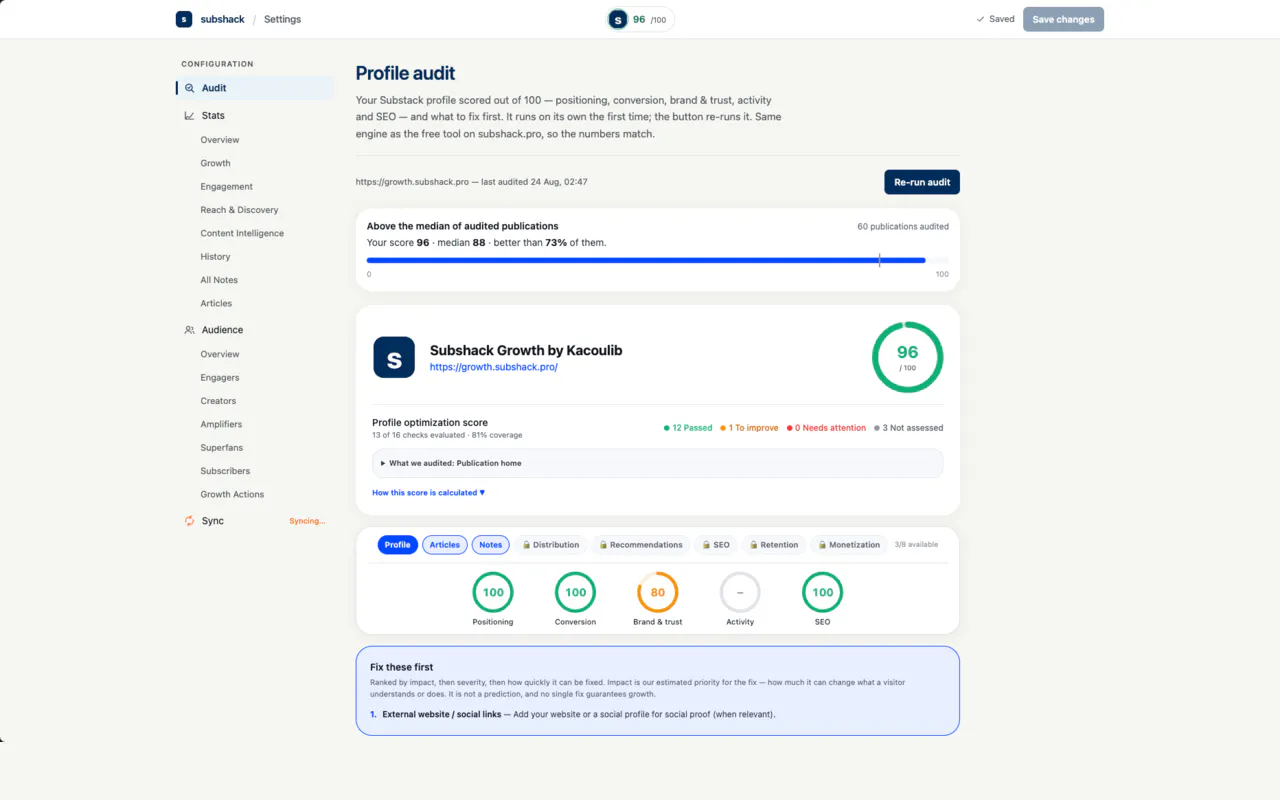Click the Subshack Growth publication logo
Screen dimensions: 1280x800
coord(394,357)
